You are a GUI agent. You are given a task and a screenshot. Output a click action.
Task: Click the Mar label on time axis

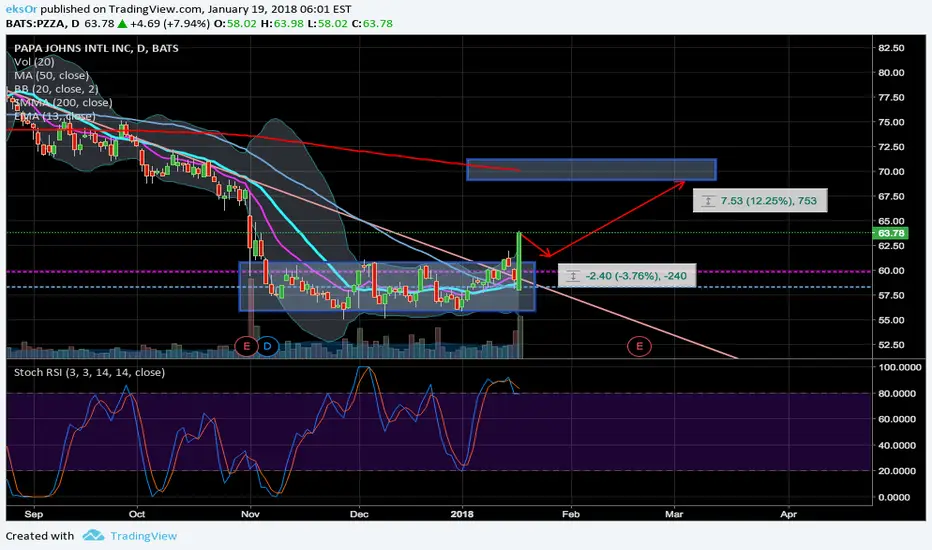click(674, 514)
